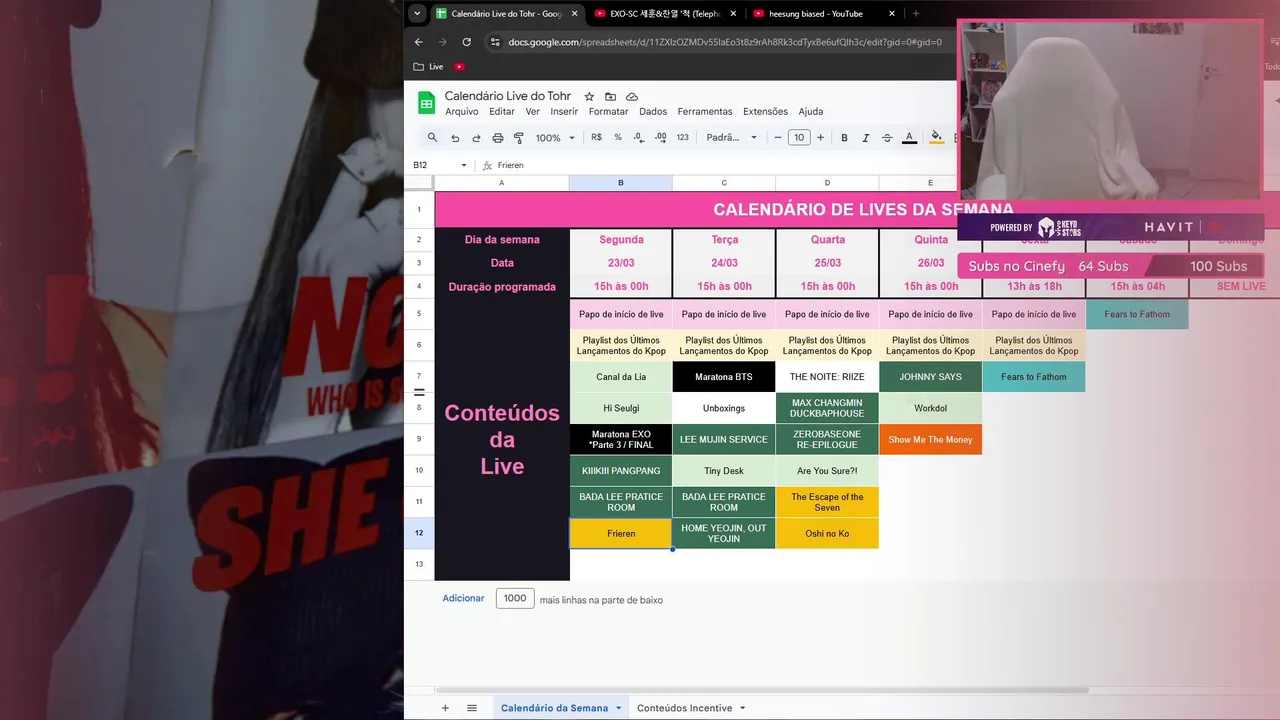Star the Calendário Live do Tohr document
Image resolution: width=1280 pixels, height=720 pixels.
(x=589, y=97)
